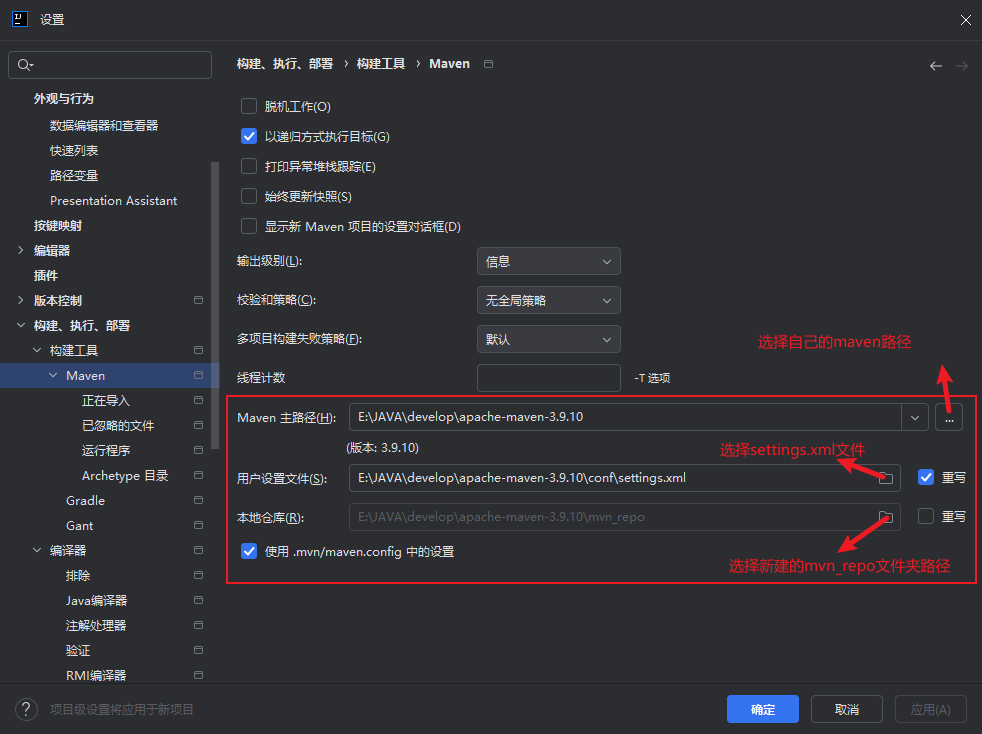The image size is (982, 734).
Task: Click the 取消 button
Action: 846,709
